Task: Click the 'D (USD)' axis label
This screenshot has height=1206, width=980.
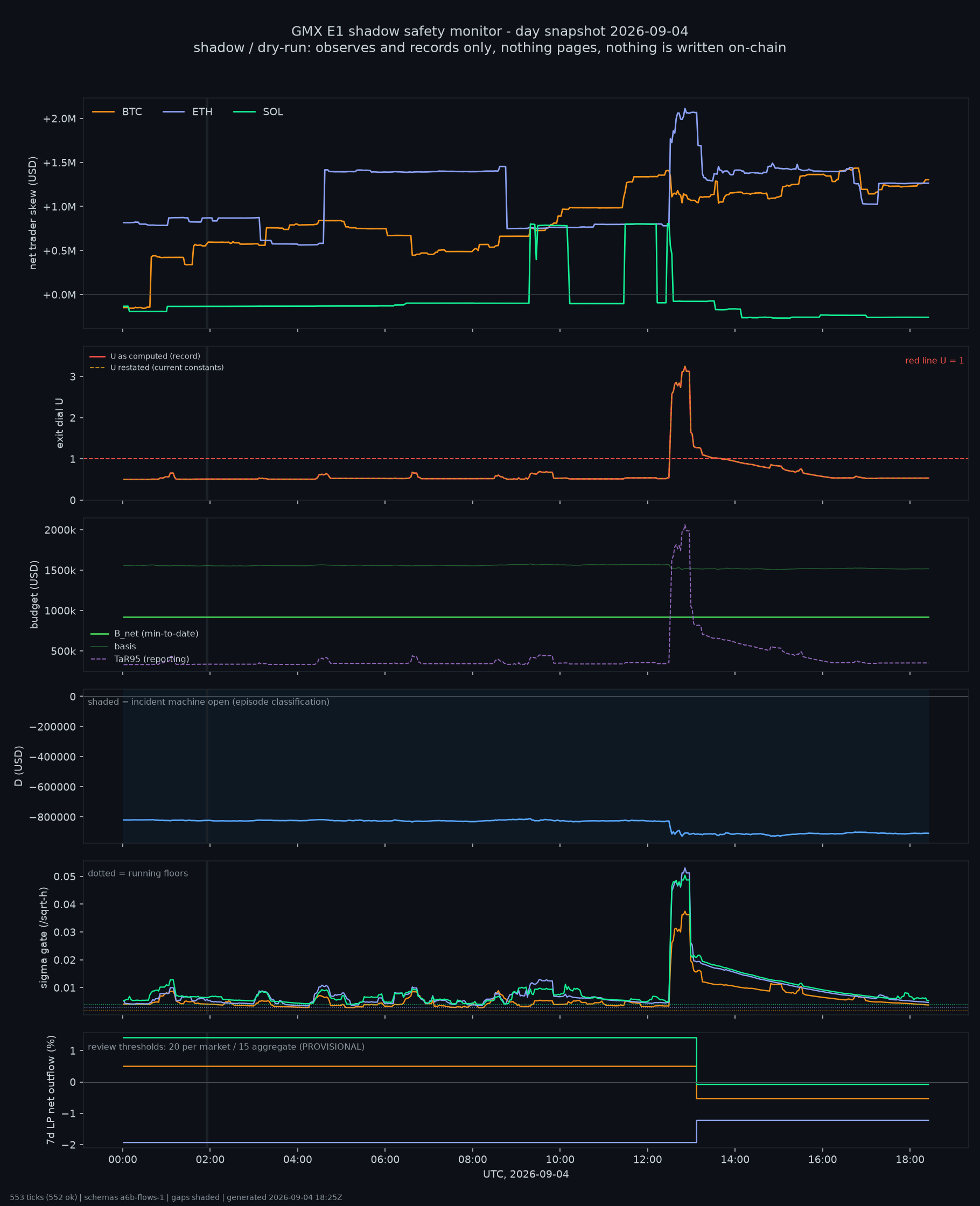Action: point(19,766)
